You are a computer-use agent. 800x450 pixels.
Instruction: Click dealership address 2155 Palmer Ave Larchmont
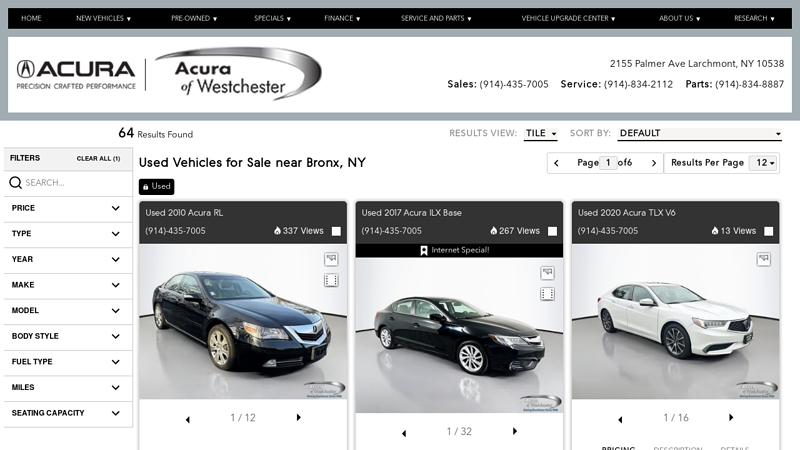(697, 64)
